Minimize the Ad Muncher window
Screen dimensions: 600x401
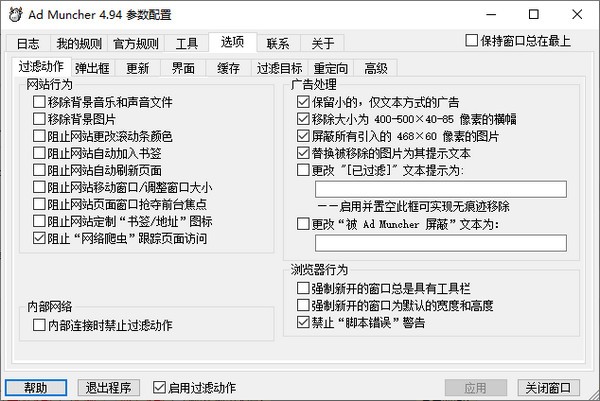[491, 15]
